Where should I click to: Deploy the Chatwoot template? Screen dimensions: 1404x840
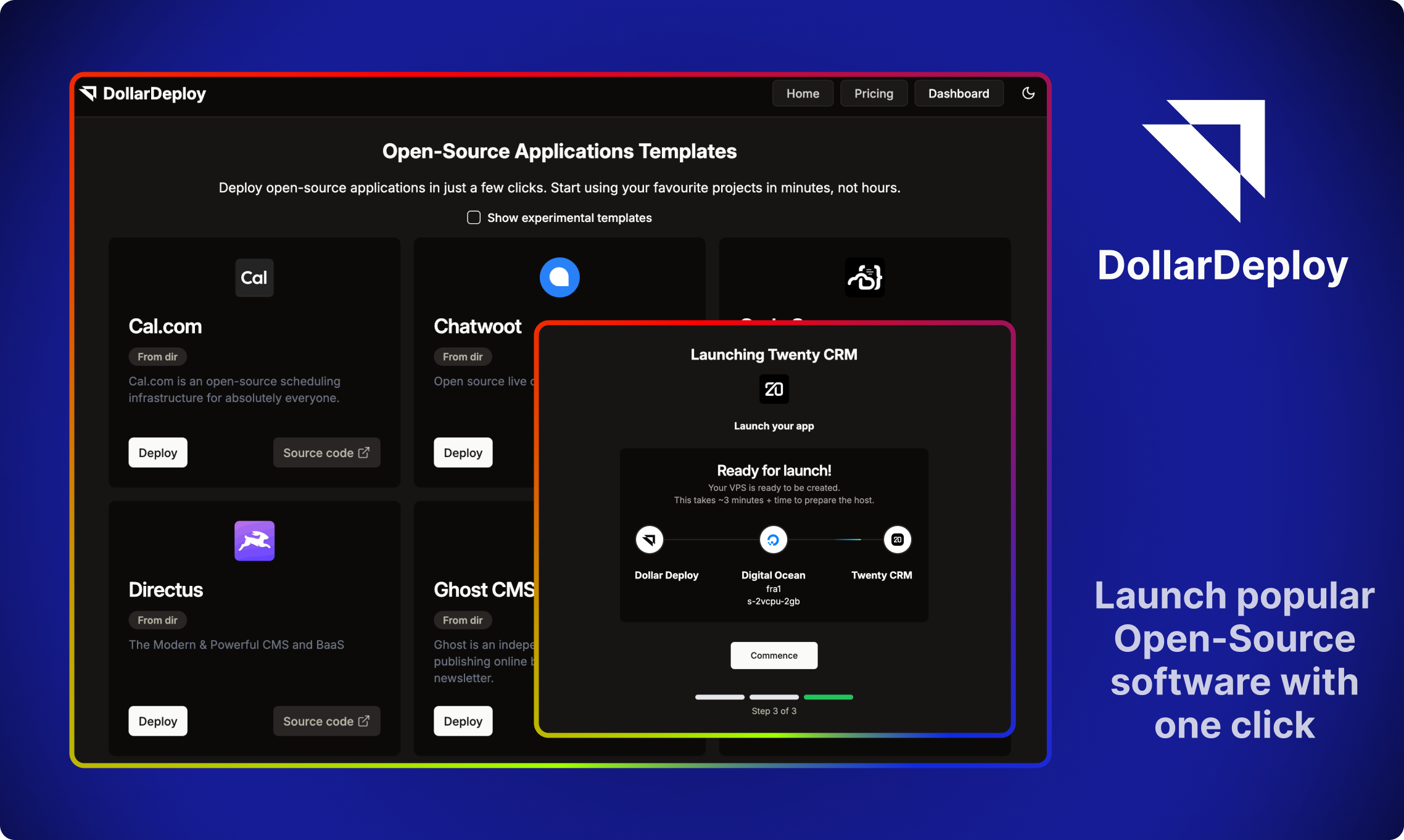pyautogui.click(x=463, y=453)
